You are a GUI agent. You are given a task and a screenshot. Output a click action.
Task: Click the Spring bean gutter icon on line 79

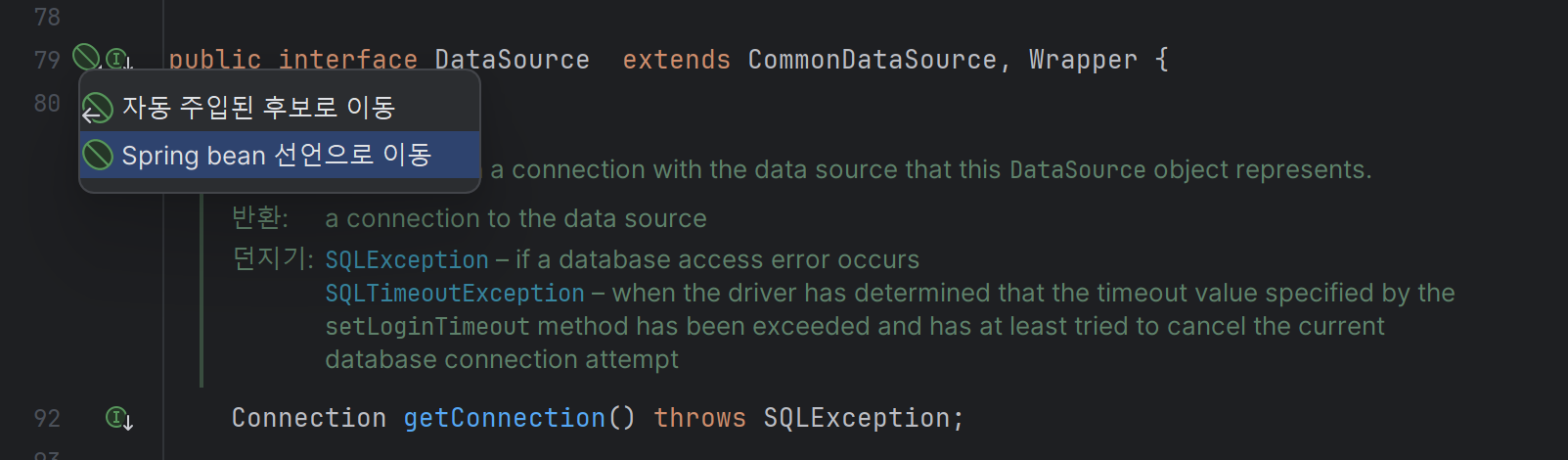[x=86, y=57]
